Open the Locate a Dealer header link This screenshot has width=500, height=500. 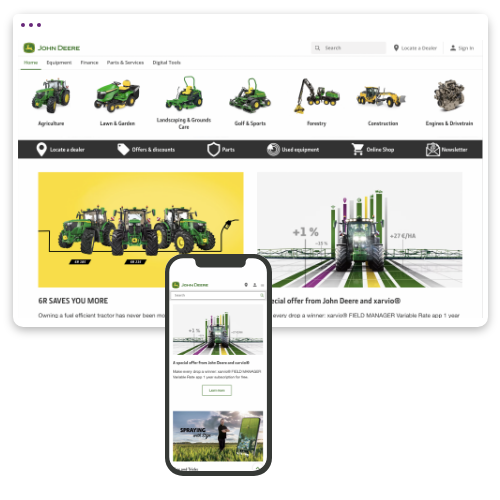[419, 48]
